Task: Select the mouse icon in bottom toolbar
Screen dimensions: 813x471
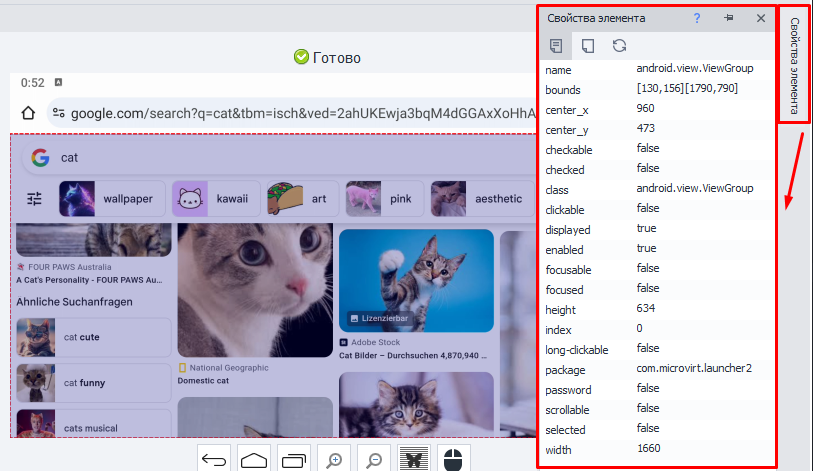Action: pos(453,460)
